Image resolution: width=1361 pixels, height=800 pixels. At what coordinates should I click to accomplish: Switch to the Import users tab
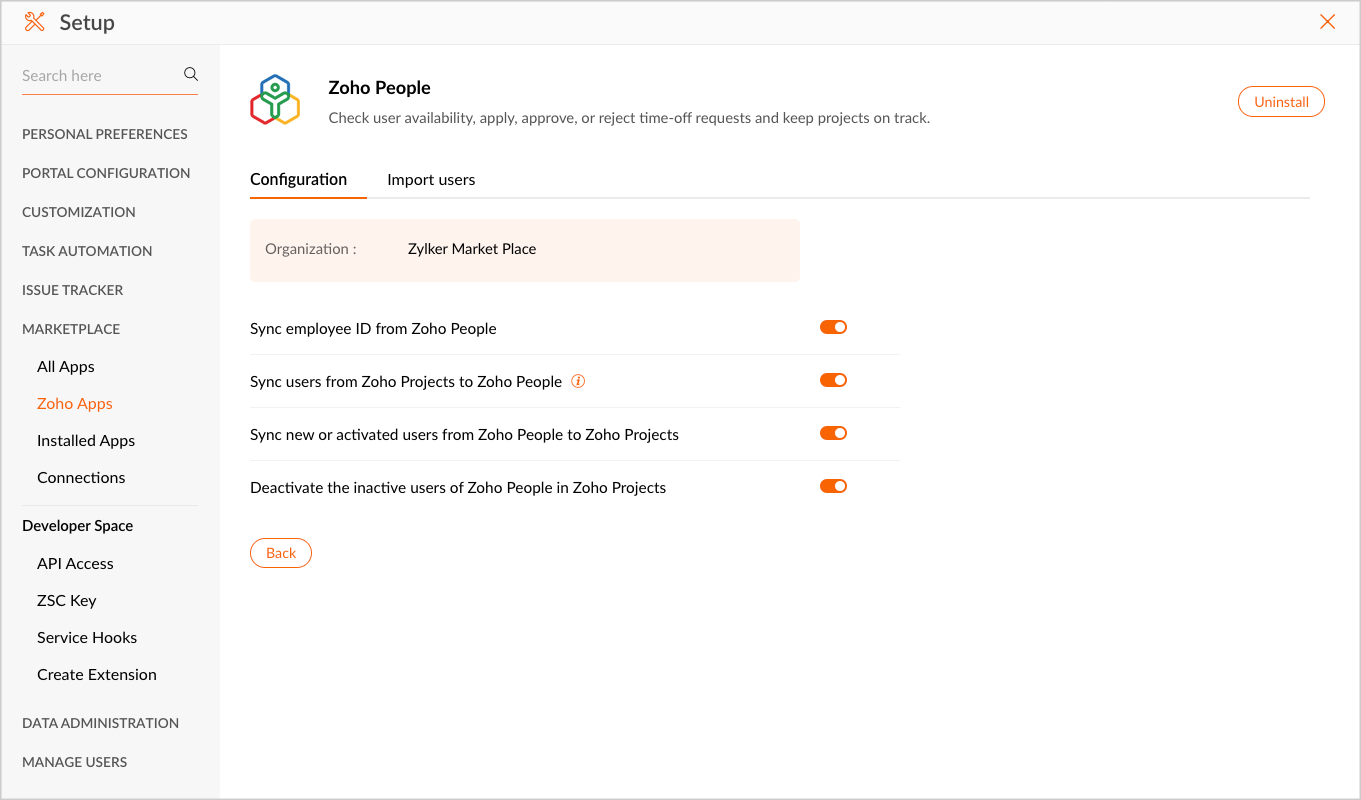(x=431, y=180)
